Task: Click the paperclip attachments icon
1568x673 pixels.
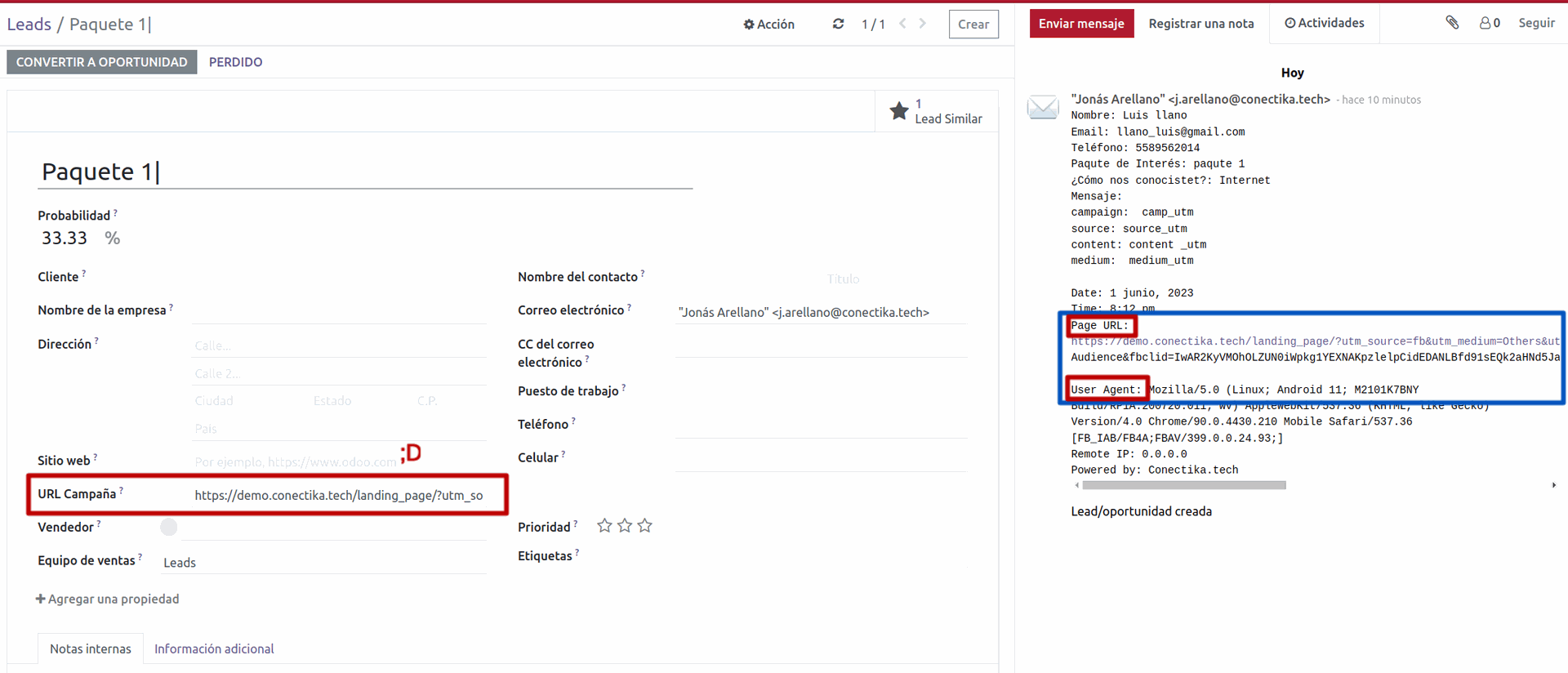Action: pos(1451,23)
